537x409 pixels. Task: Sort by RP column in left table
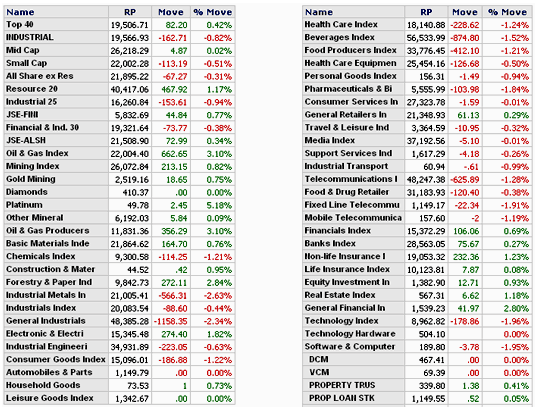pos(130,12)
